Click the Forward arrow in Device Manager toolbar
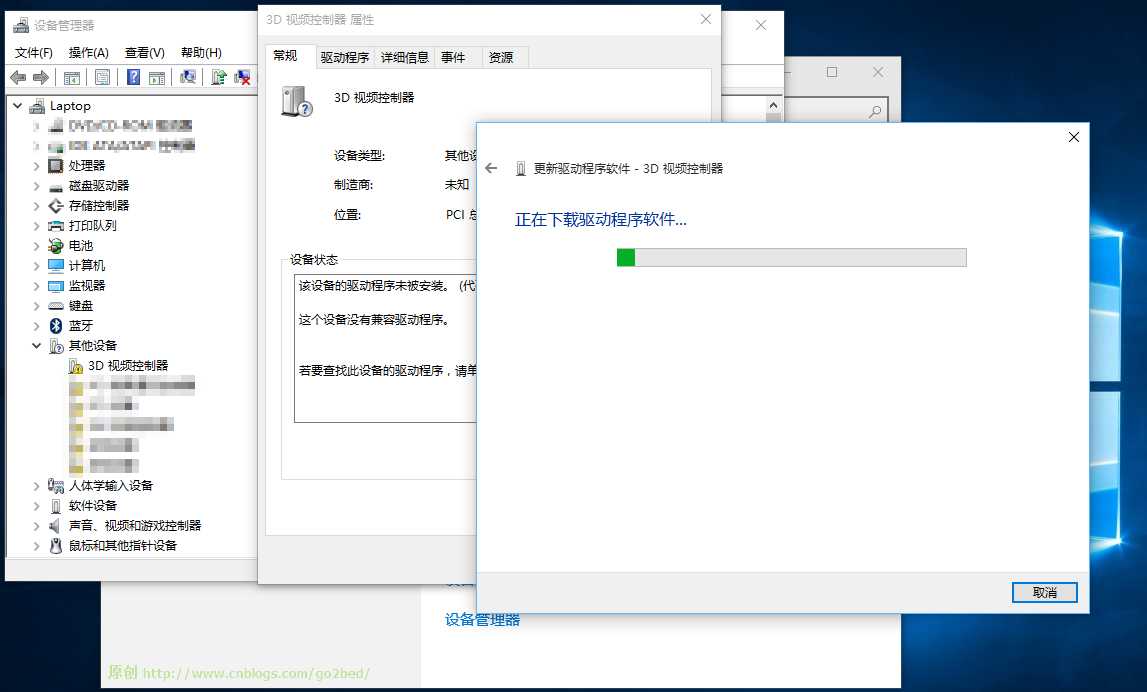This screenshot has width=1147, height=692. (41, 78)
